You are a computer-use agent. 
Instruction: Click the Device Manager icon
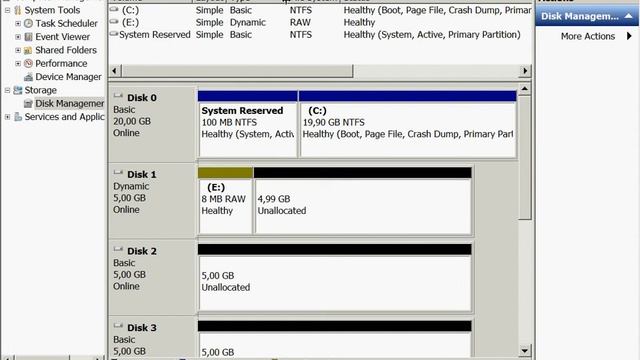coord(28,77)
